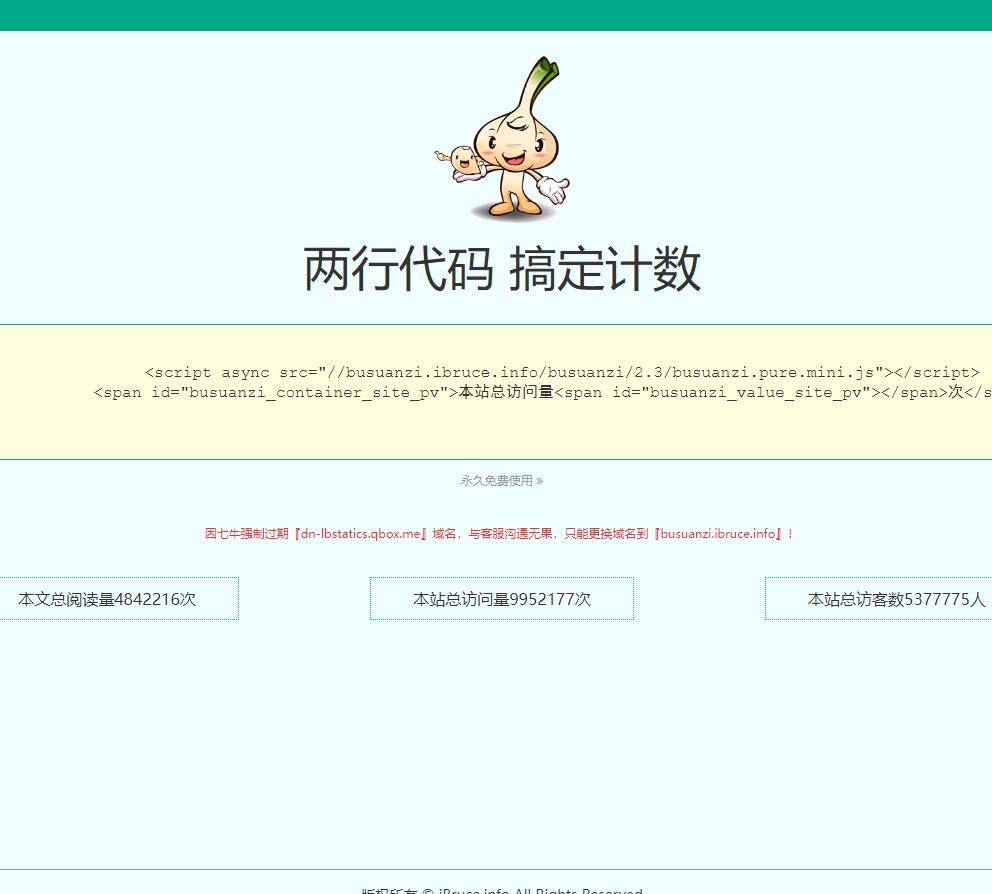Select the script tag code line
Viewport: 992px width, 894px height.
pyautogui.click(x=562, y=371)
